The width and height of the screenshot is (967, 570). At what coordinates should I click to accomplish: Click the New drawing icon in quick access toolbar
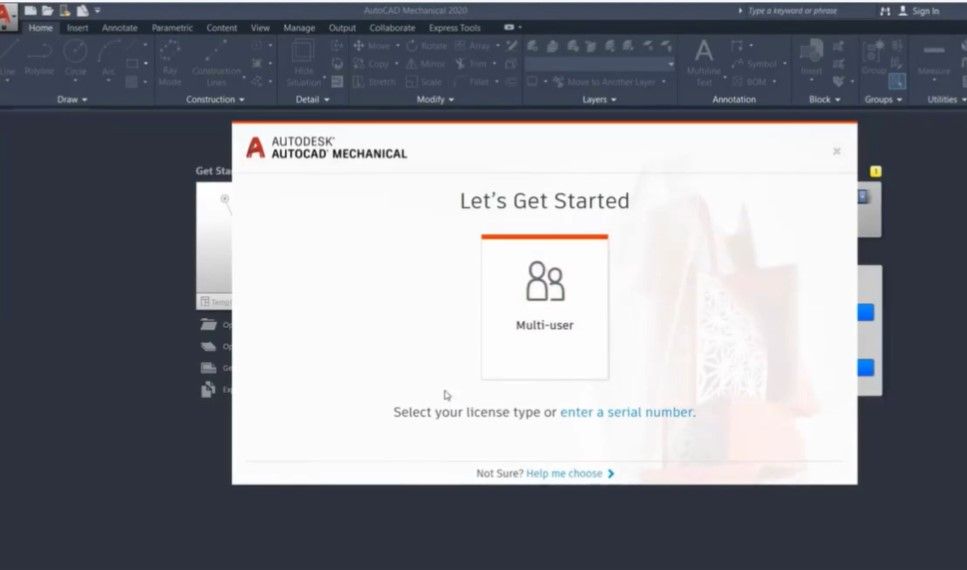(x=30, y=10)
